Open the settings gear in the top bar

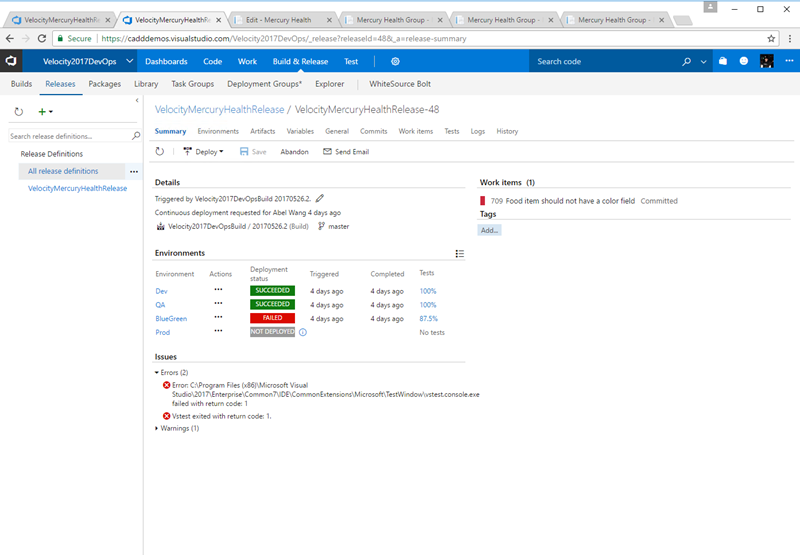(395, 61)
